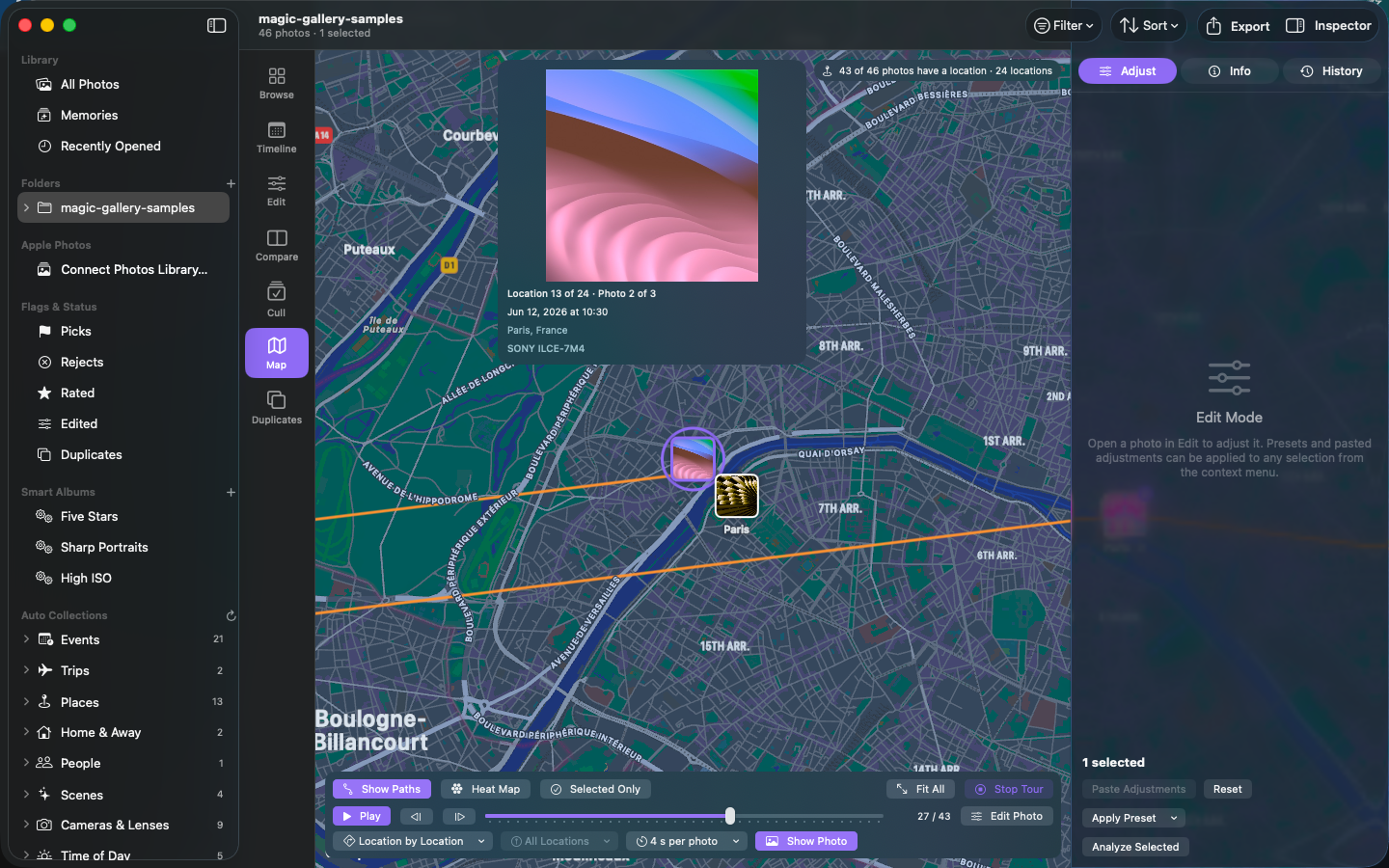Add a new Smart Album

[x=231, y=492]
